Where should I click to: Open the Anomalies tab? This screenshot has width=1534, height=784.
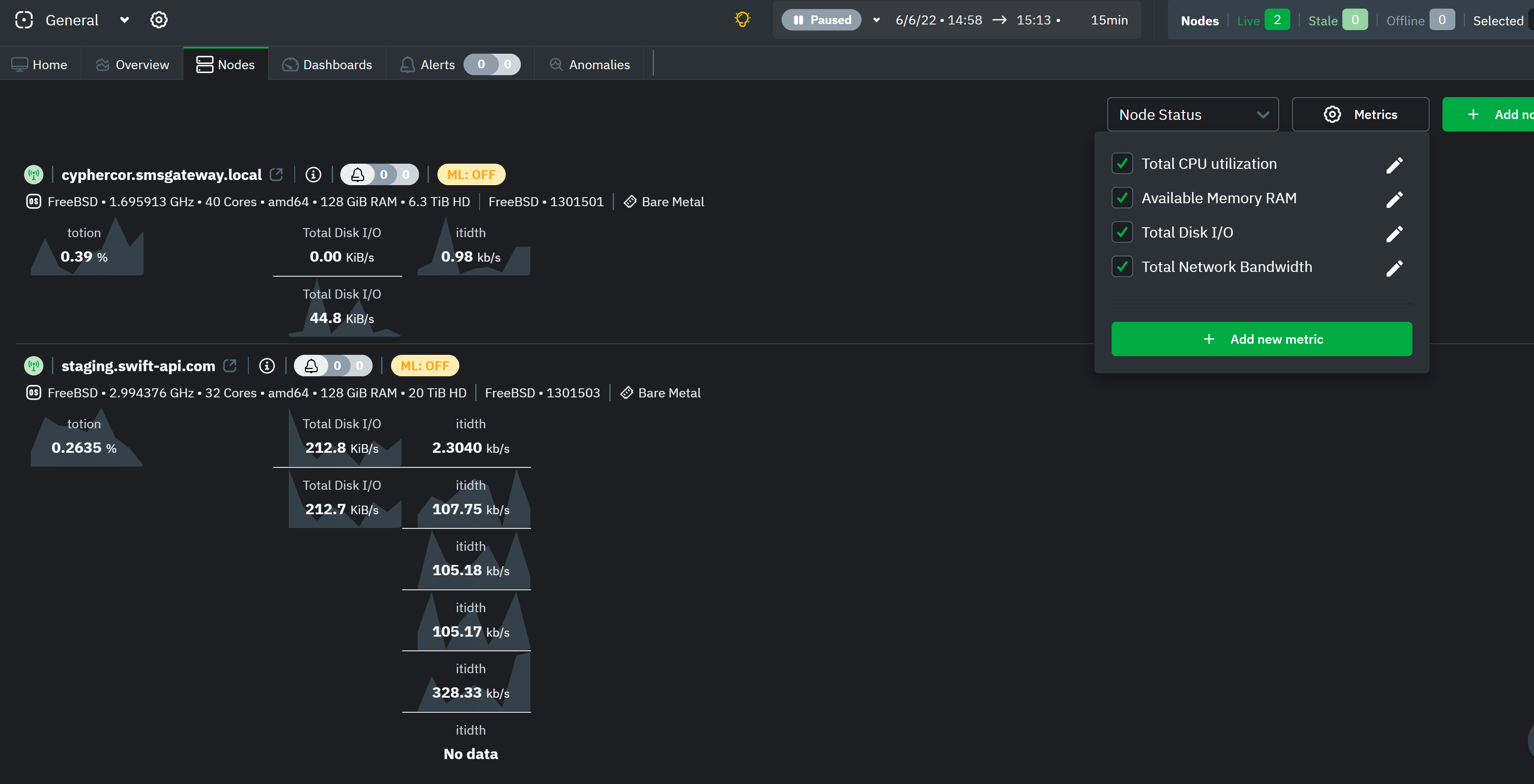pyautogui.click(x=589, y=64)
